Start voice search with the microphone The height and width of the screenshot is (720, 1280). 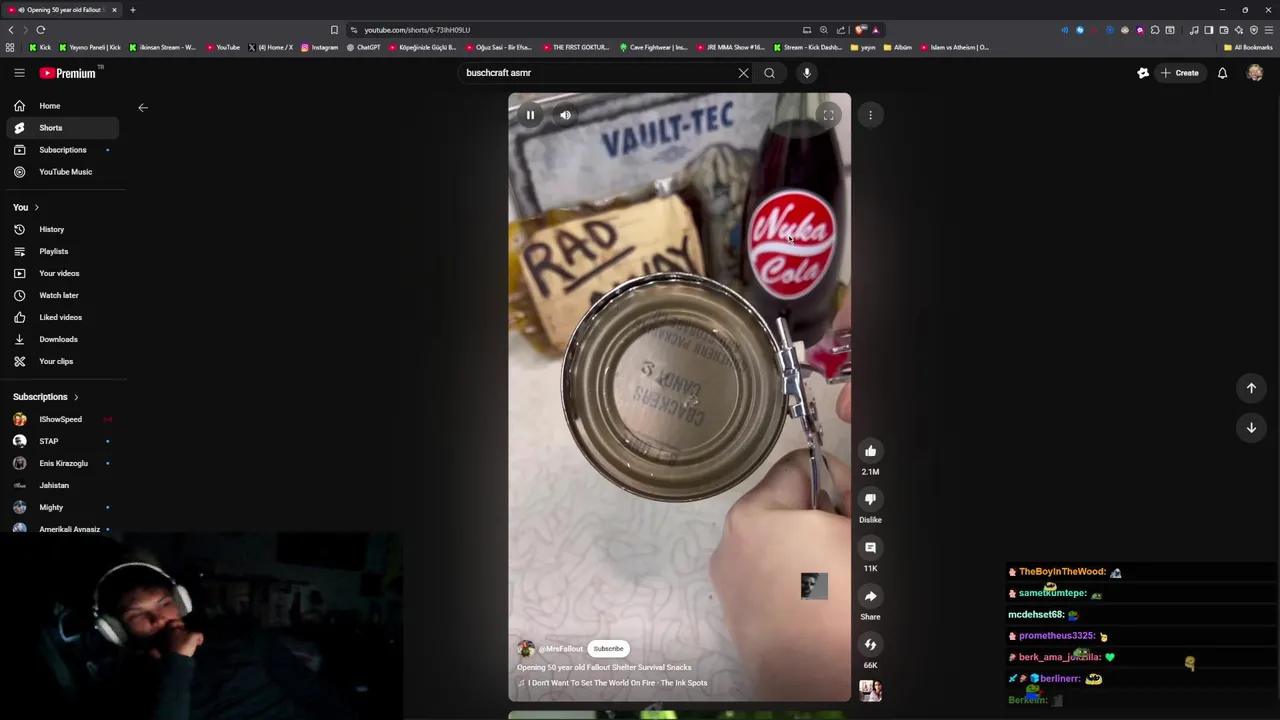coord(807,73)
